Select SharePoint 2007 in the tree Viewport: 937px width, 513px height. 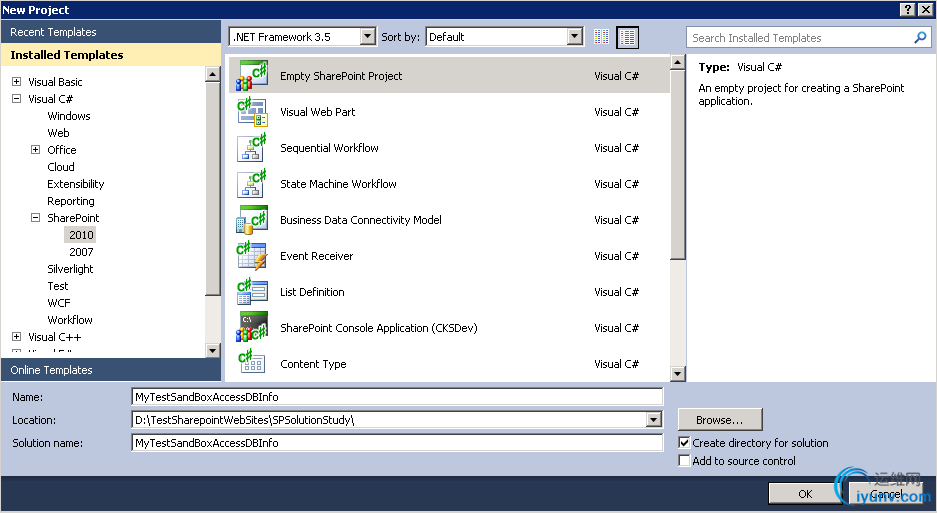click(x=81, y=252)
